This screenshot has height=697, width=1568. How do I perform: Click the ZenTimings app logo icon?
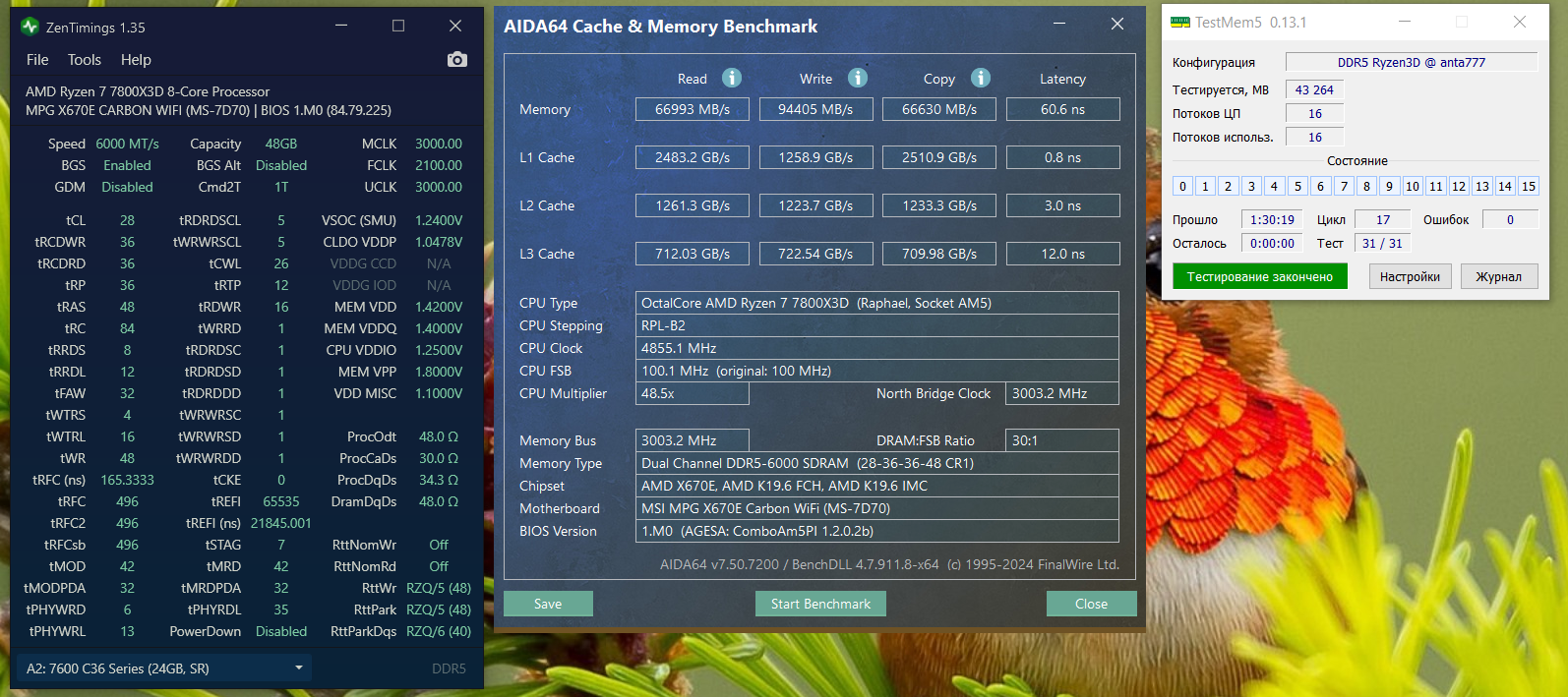[x=30, y=27]
